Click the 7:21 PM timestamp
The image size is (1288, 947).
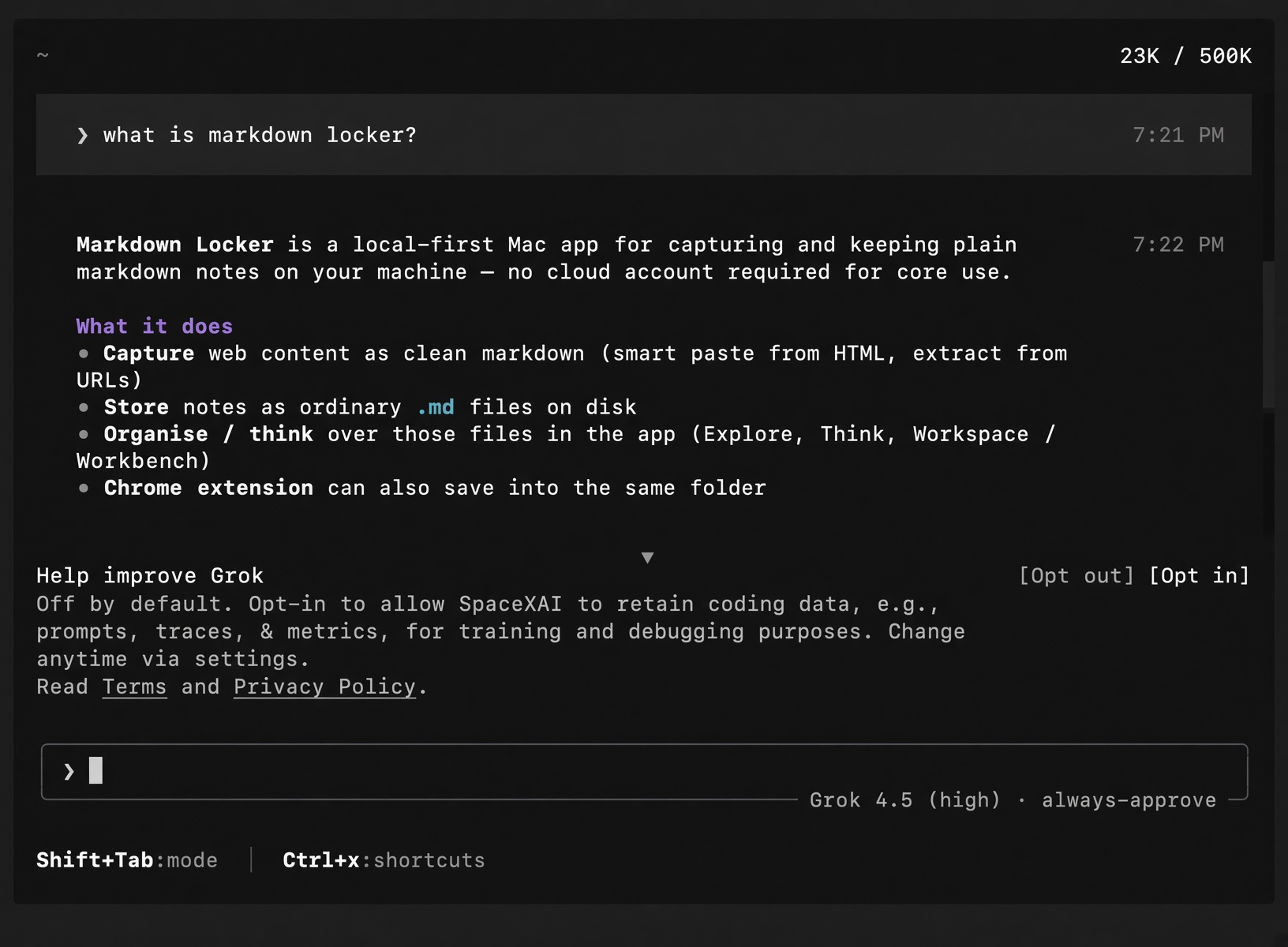(1178, 136)
